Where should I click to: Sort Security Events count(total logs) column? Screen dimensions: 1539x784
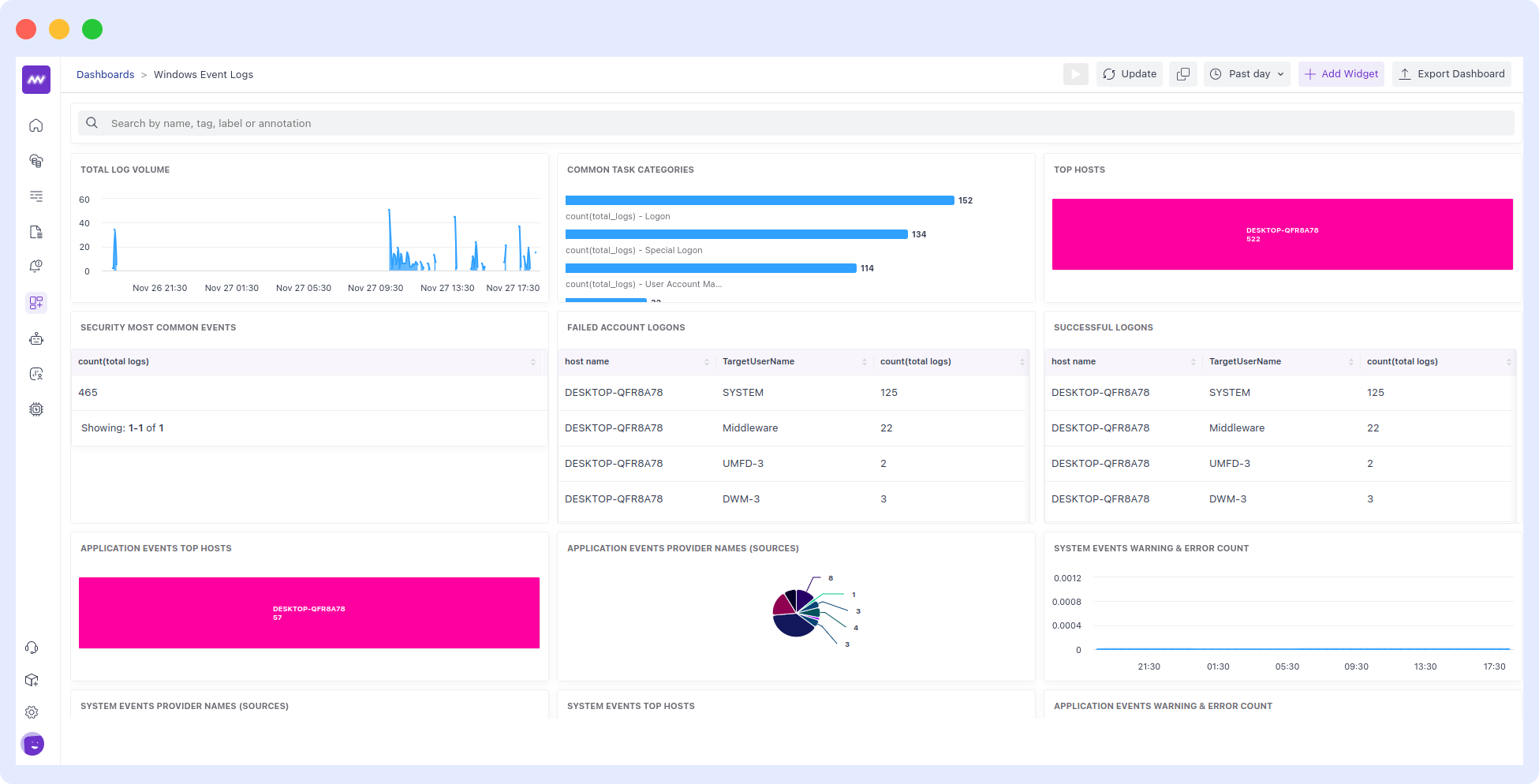(532, 362)
